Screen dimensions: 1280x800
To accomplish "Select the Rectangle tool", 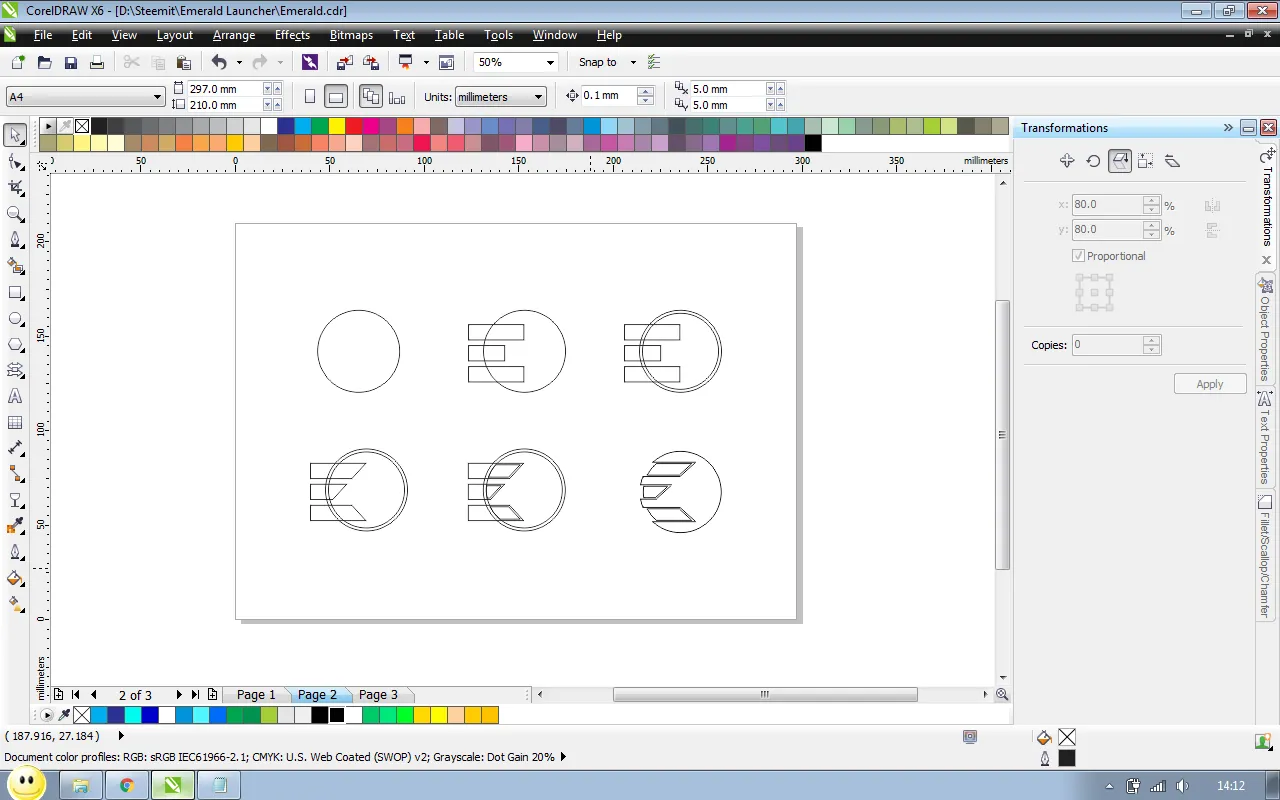I will click(x=15, y=293).
